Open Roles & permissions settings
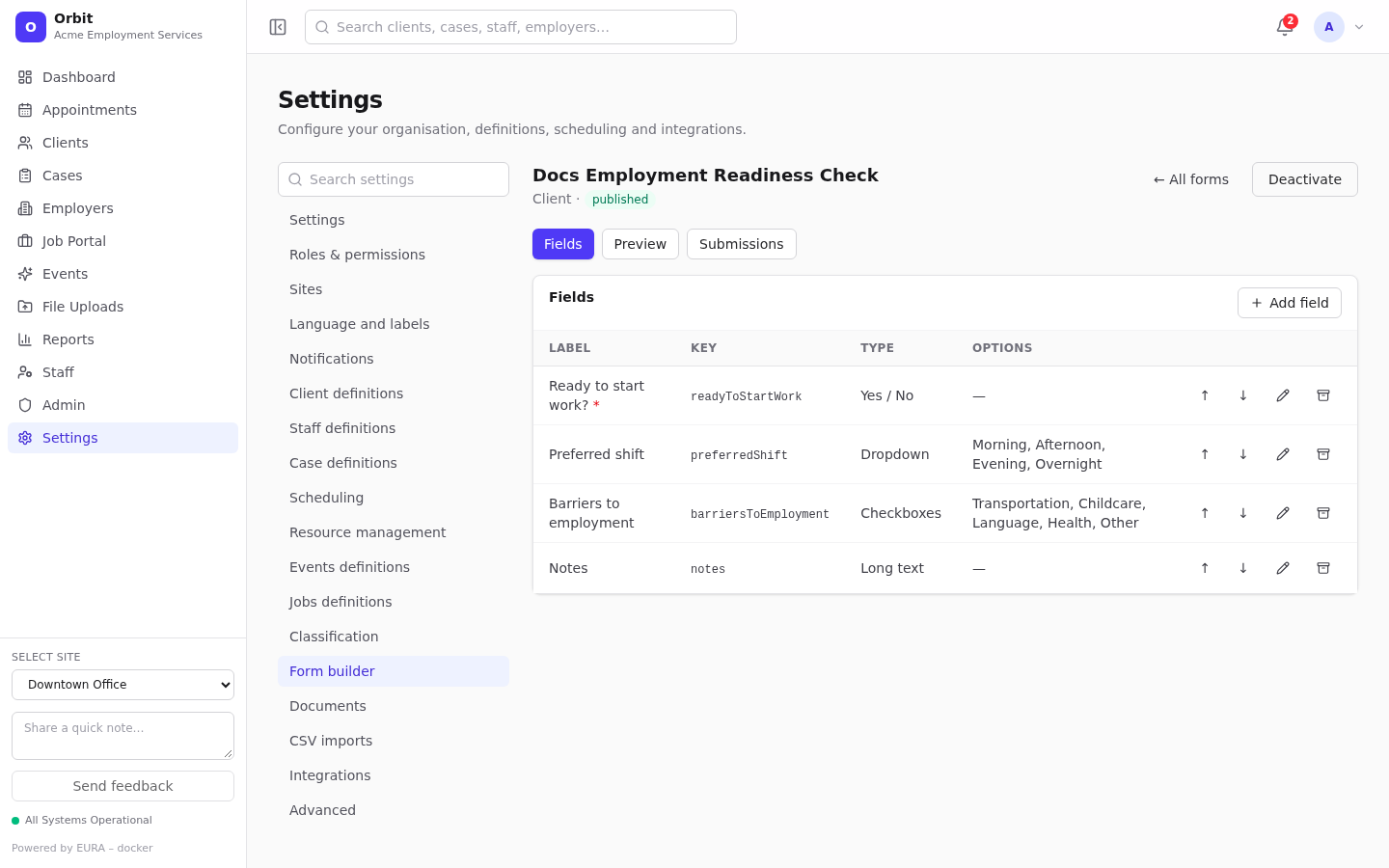 point(394,255)
